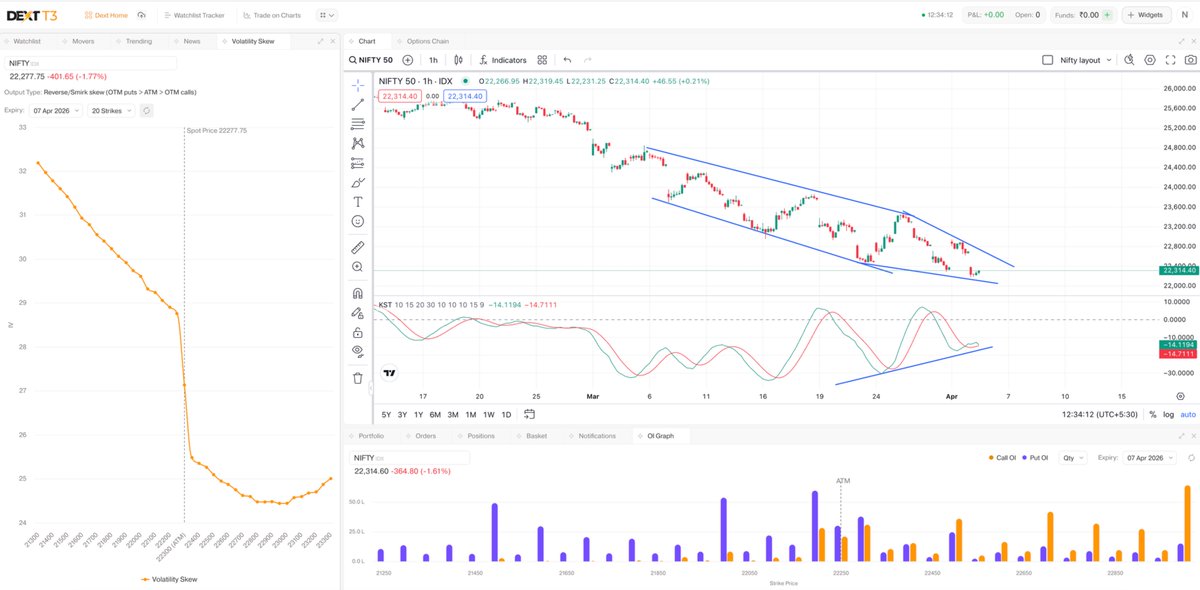The image size is (1200, 590).
Task: Open the Indicators dialog
Action: 503,60
